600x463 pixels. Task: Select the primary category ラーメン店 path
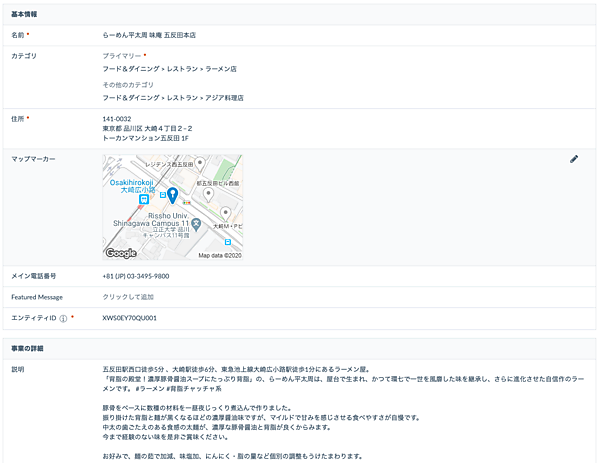click(x=169, y=69)
